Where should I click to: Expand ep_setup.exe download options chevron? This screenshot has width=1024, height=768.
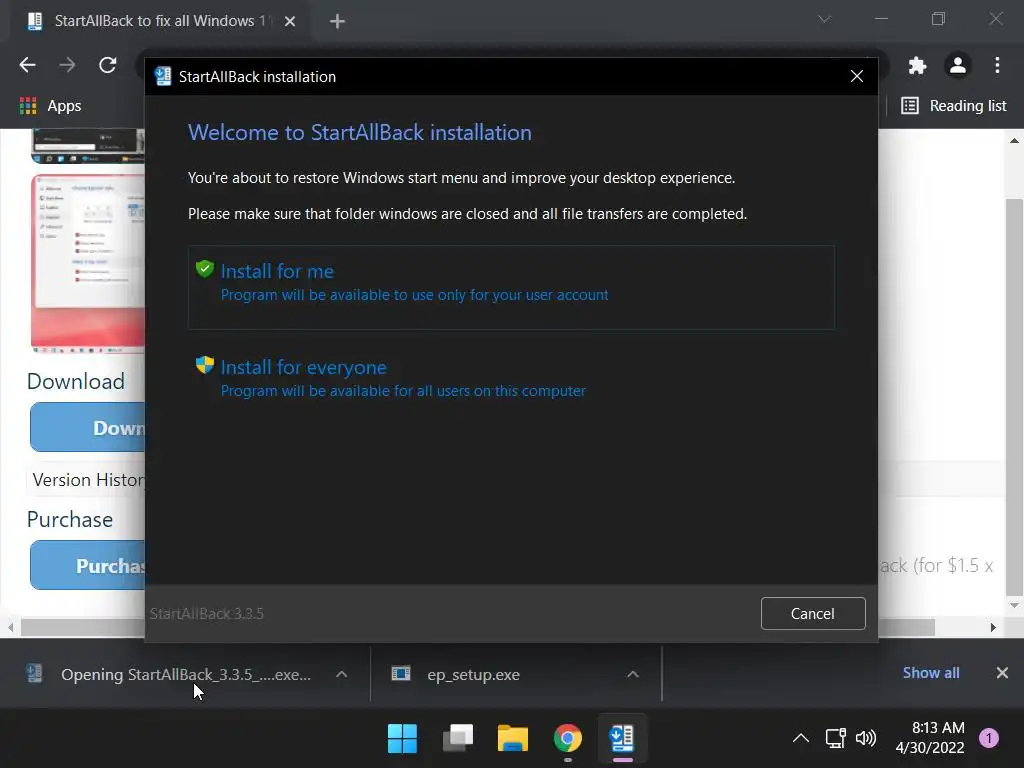[632, 674]
